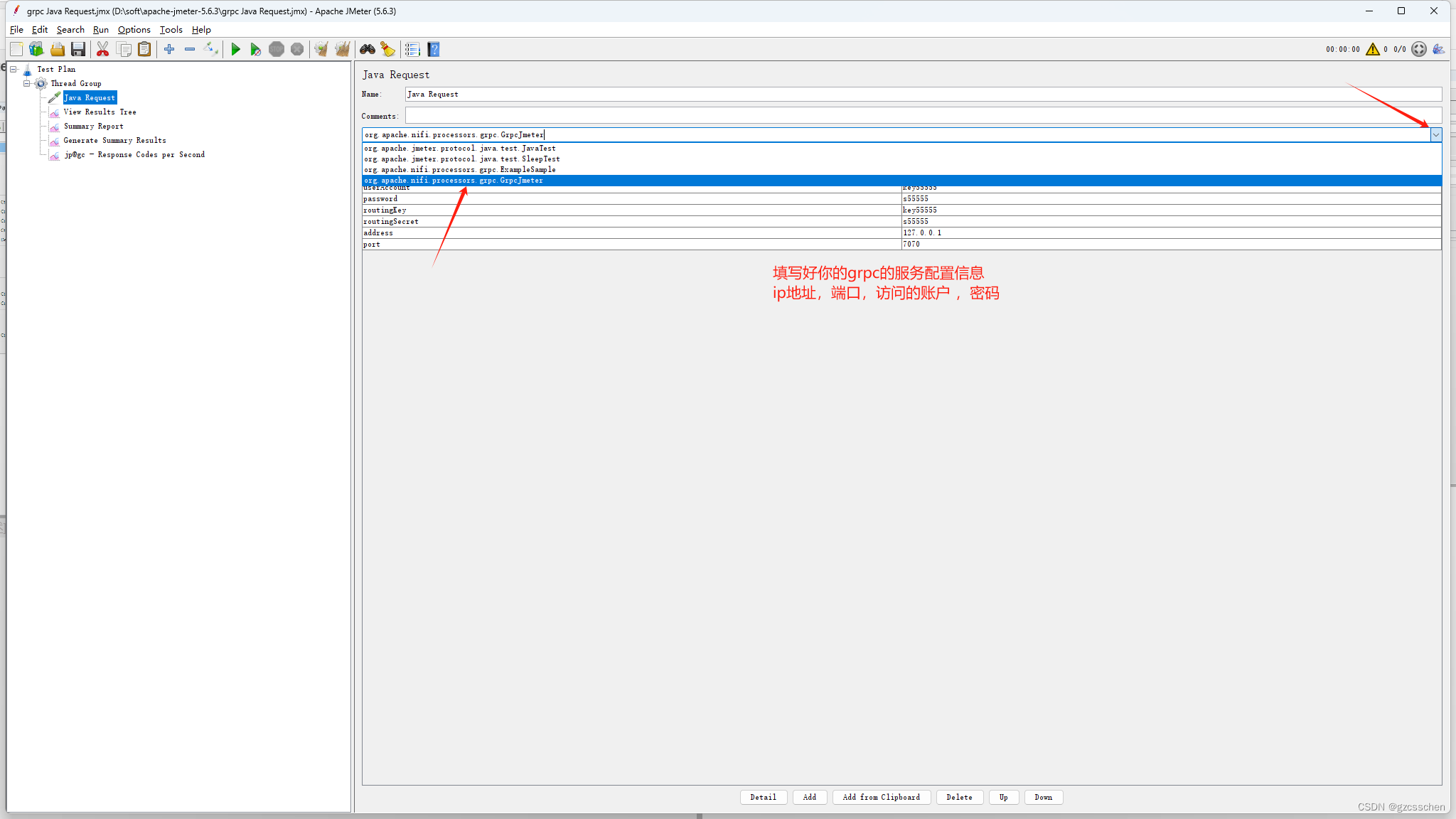Click the Cut scissors icon

[102, 49]
